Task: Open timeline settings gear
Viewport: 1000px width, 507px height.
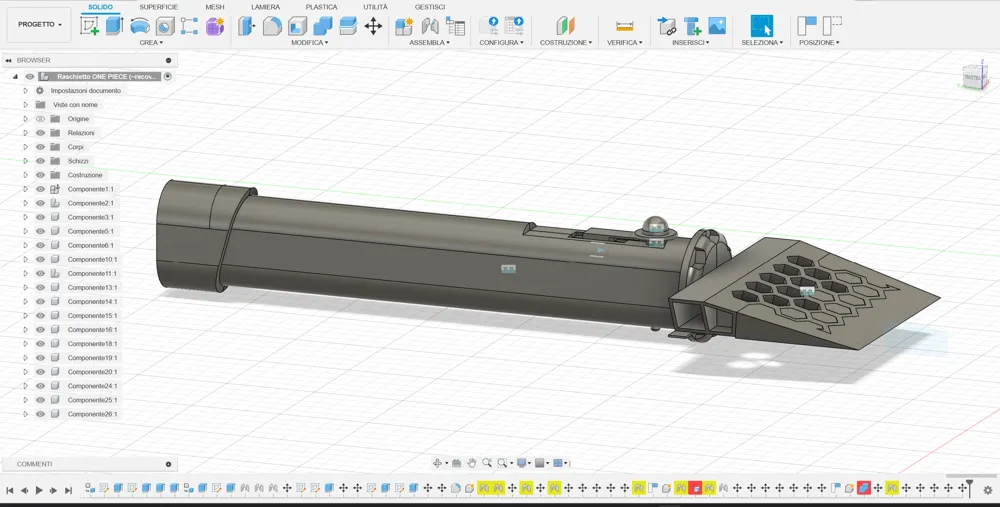Action: (x=988, y=490)
